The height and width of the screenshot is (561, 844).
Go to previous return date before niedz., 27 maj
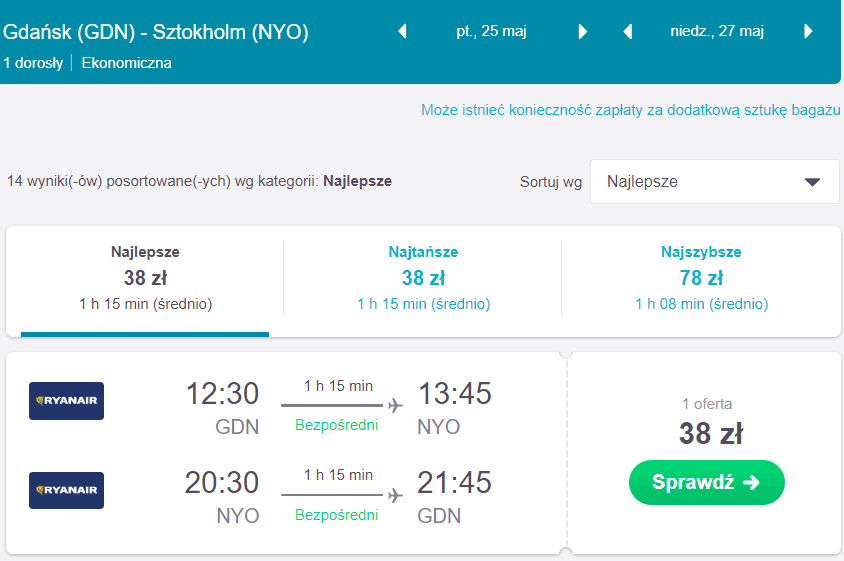click(627, 31)
